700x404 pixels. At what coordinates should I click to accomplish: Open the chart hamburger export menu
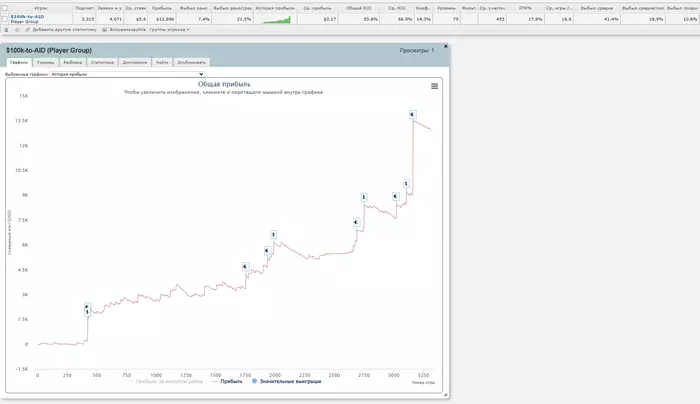click(x=434, y=86)
